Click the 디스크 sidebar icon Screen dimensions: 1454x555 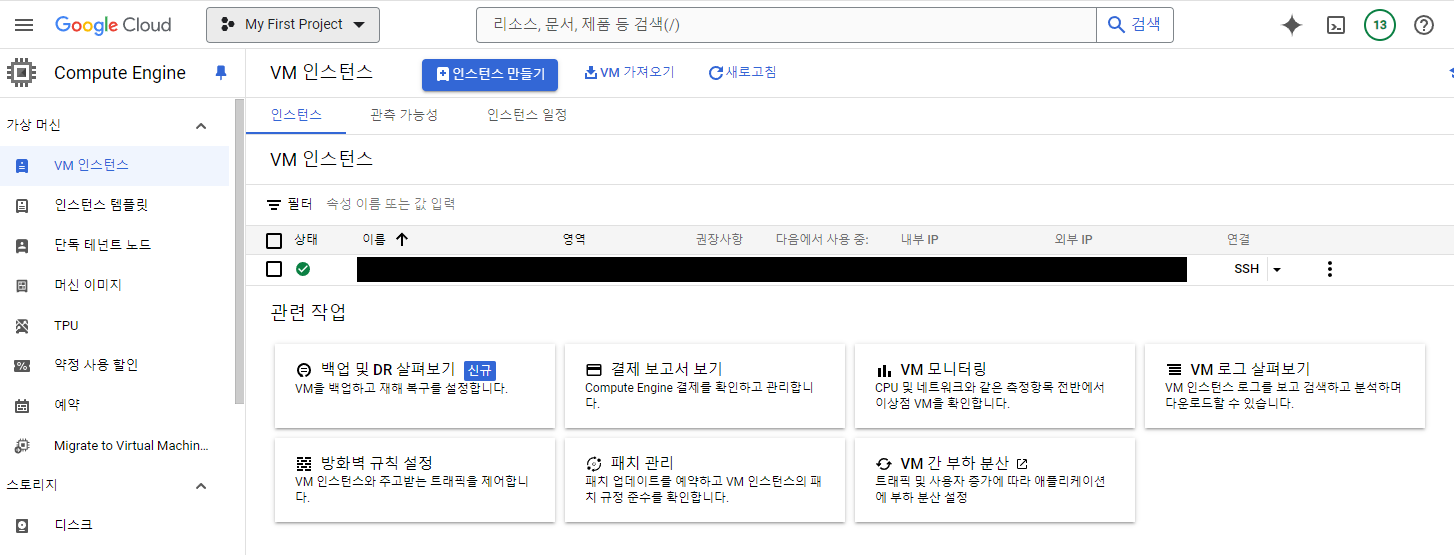pos(22,525)
